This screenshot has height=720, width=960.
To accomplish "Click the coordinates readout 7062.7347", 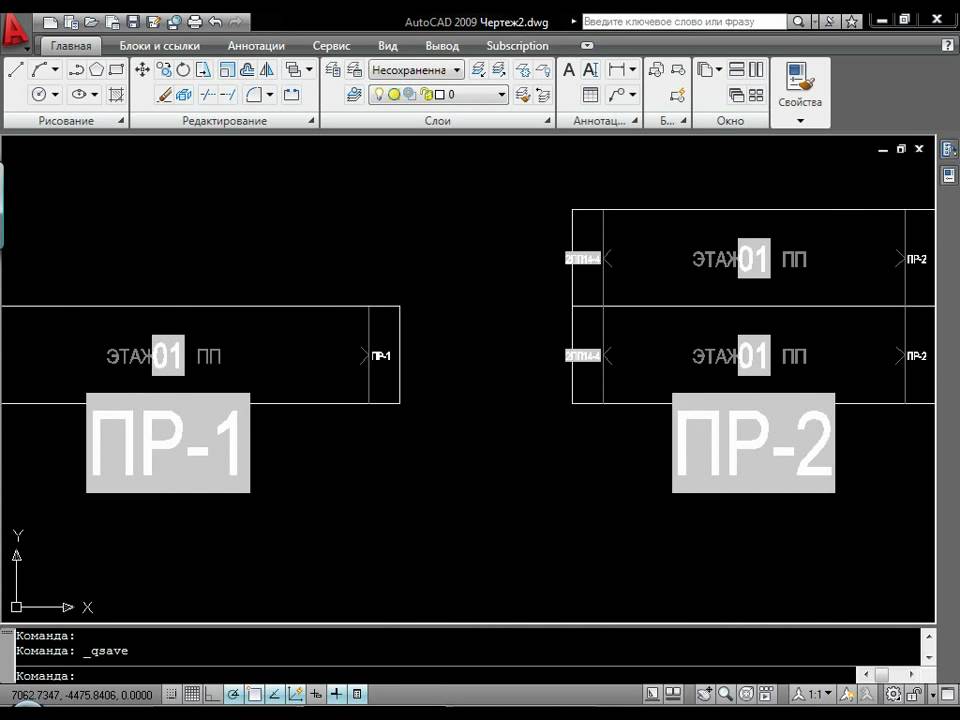I will tap(81, 695).
